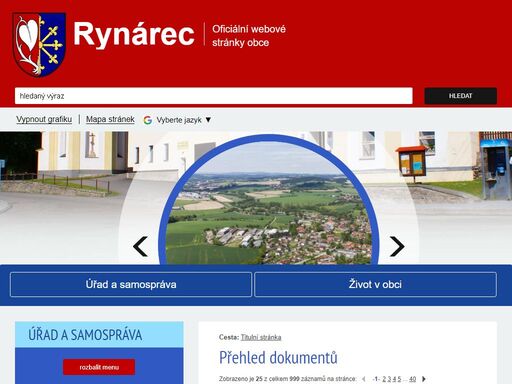Image resolution: width=512 pixels, height=384 pixels.
Task: Click the Google translate icon
Action: [x=148, y=120]
